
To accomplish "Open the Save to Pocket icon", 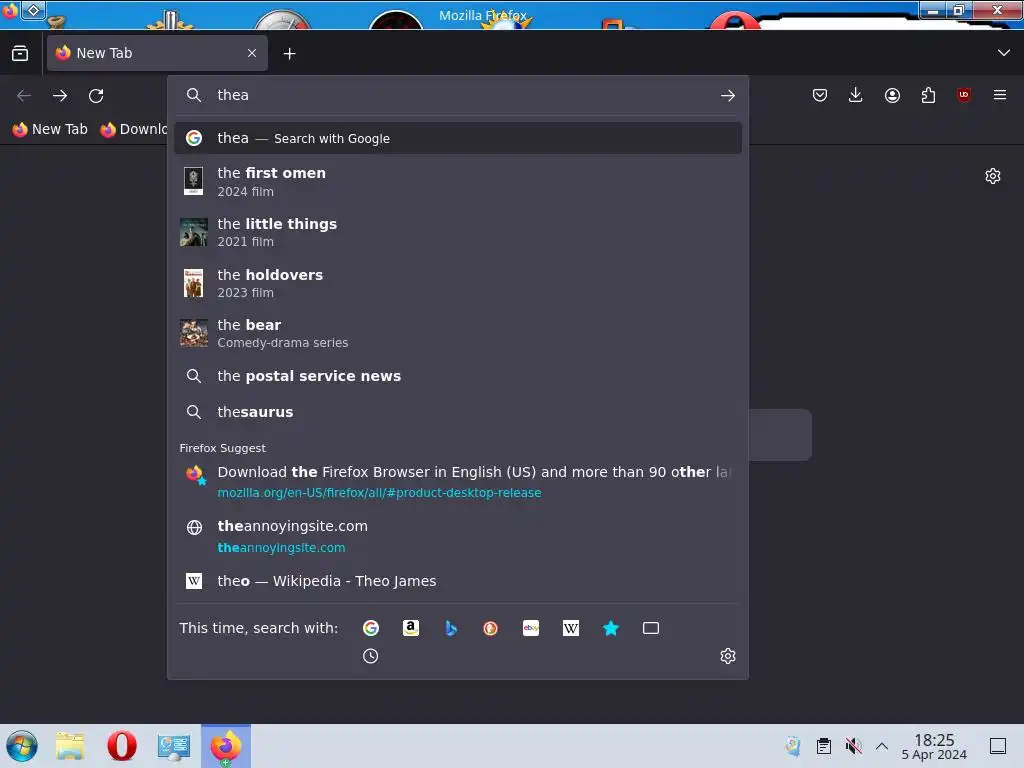I will point(820,95).
